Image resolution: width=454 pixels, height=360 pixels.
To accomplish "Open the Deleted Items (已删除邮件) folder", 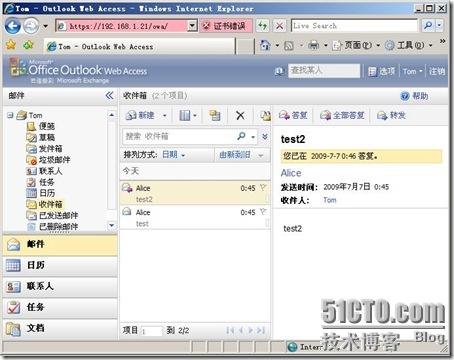I will [x=52, y=226].
